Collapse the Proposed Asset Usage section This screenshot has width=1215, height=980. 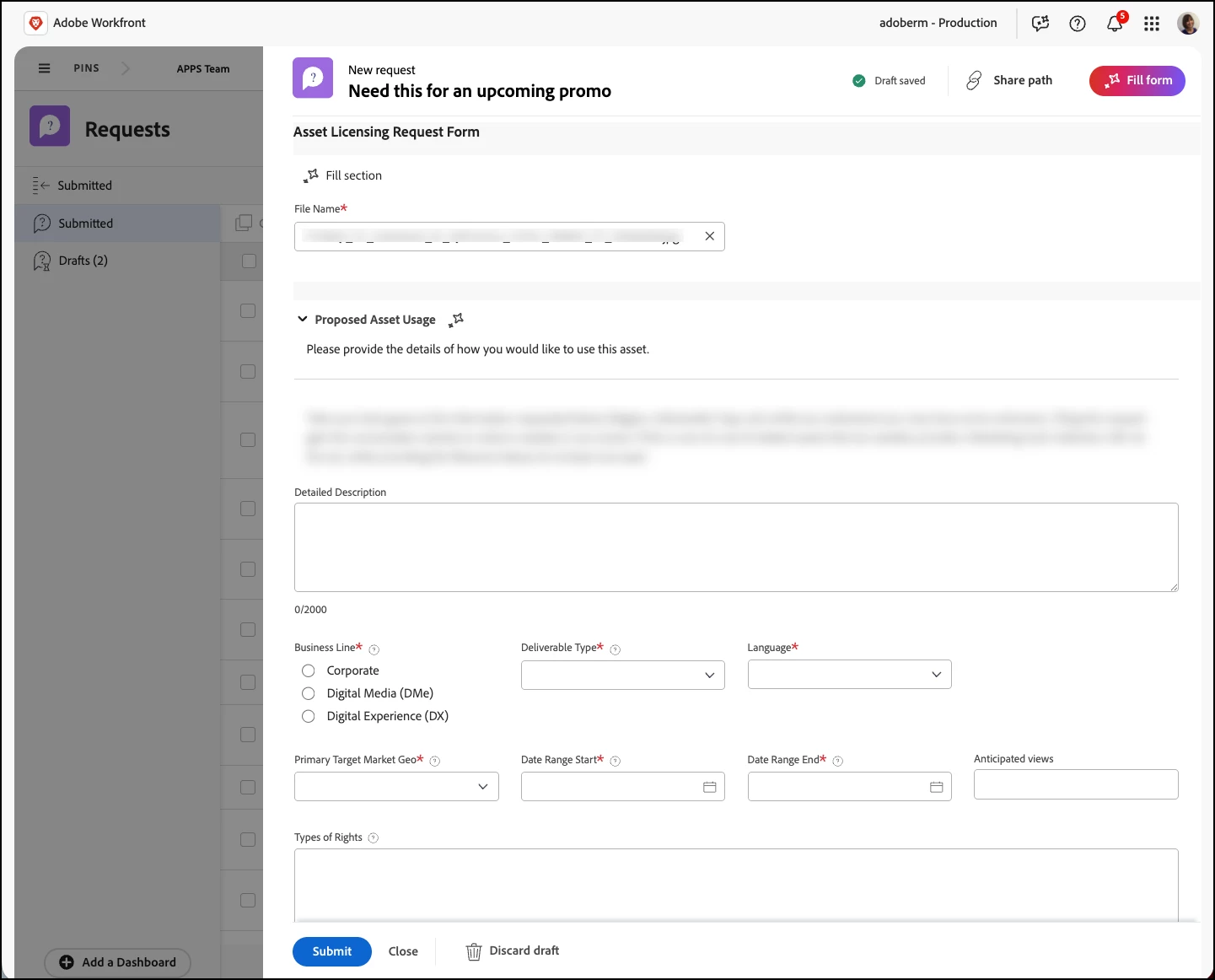303,319
